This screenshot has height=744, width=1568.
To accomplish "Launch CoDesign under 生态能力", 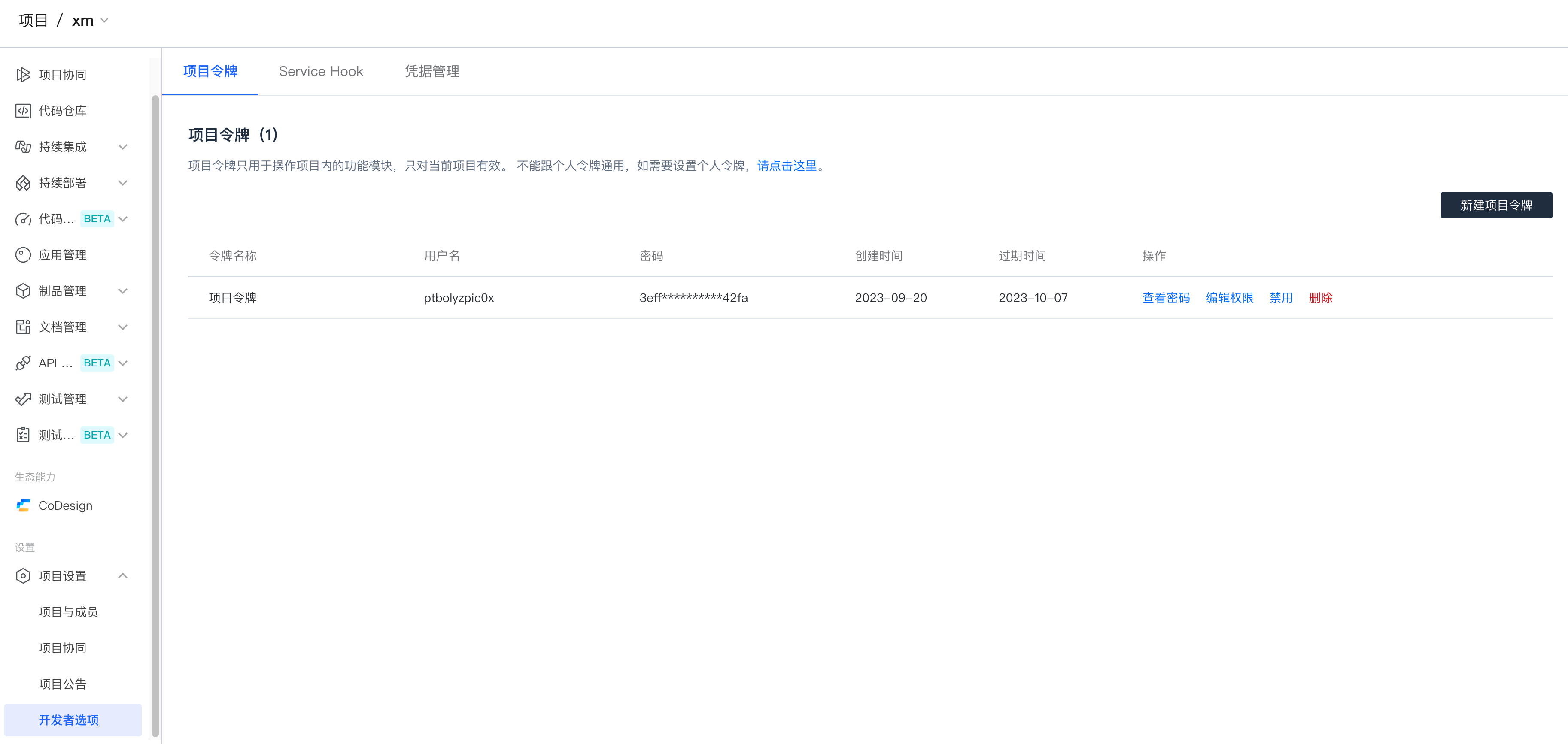I will [x=64, y=505].
